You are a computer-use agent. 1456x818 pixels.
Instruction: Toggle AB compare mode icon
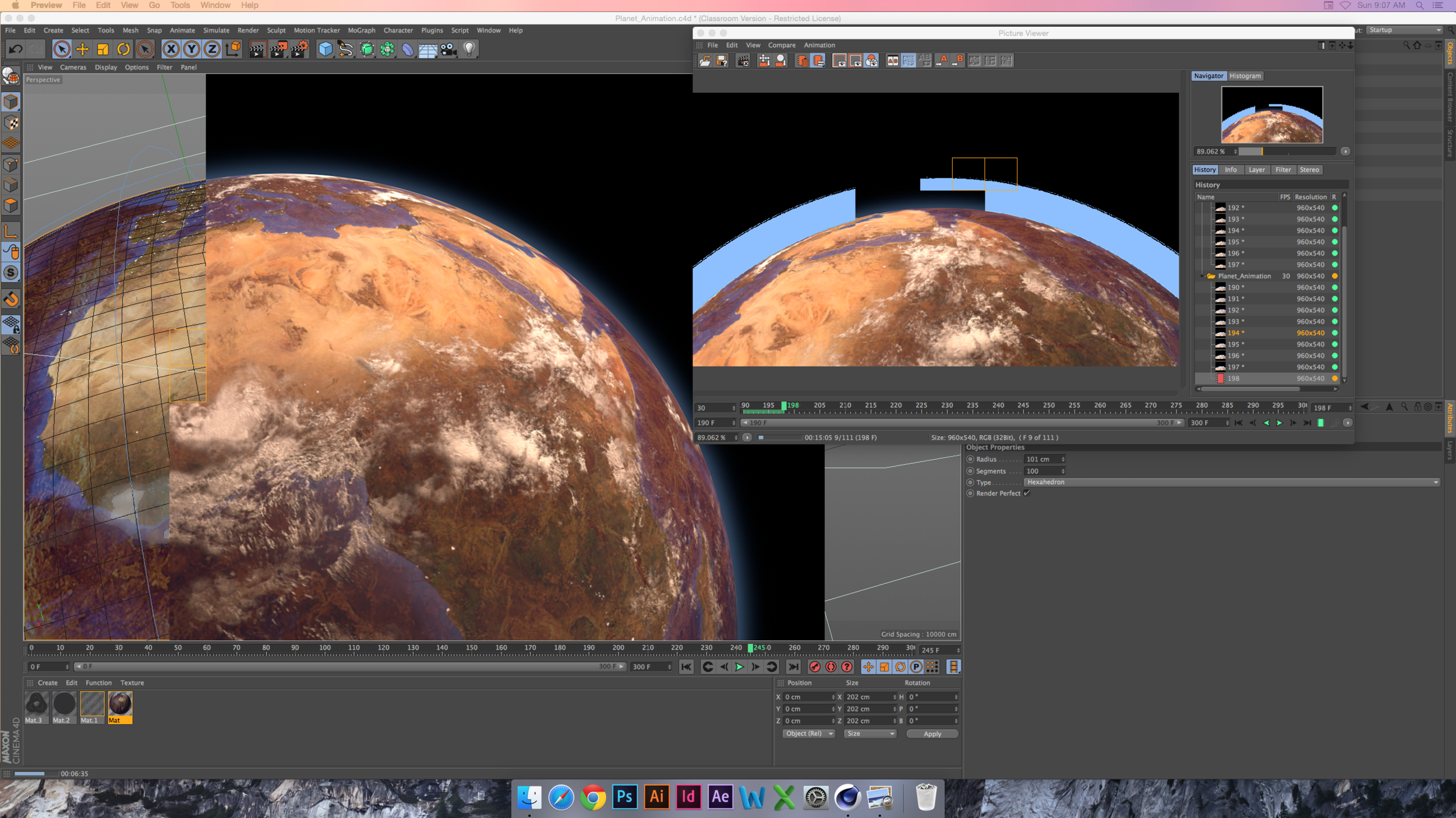pos(892,61)
